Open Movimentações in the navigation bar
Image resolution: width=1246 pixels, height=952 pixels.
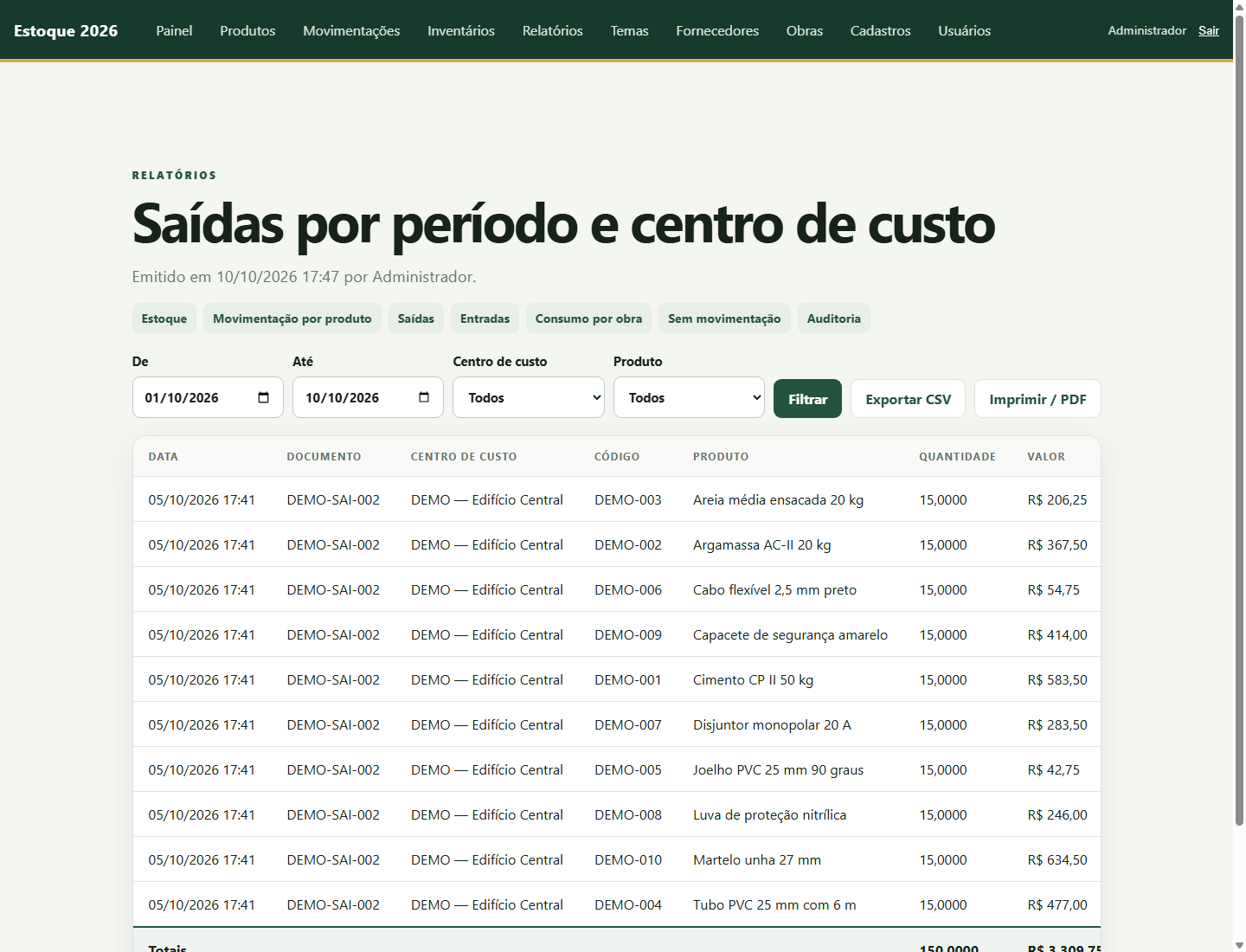pos(351,30)
